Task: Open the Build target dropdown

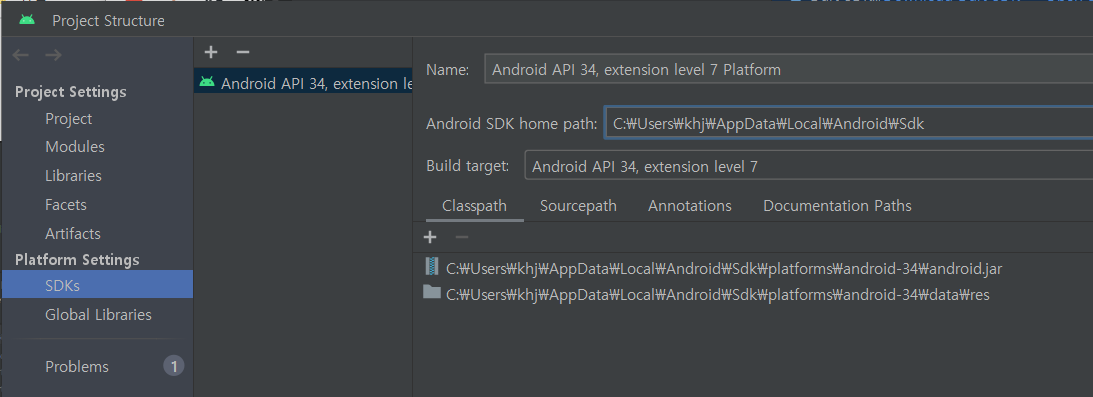Action: click(x=809, y=166)
